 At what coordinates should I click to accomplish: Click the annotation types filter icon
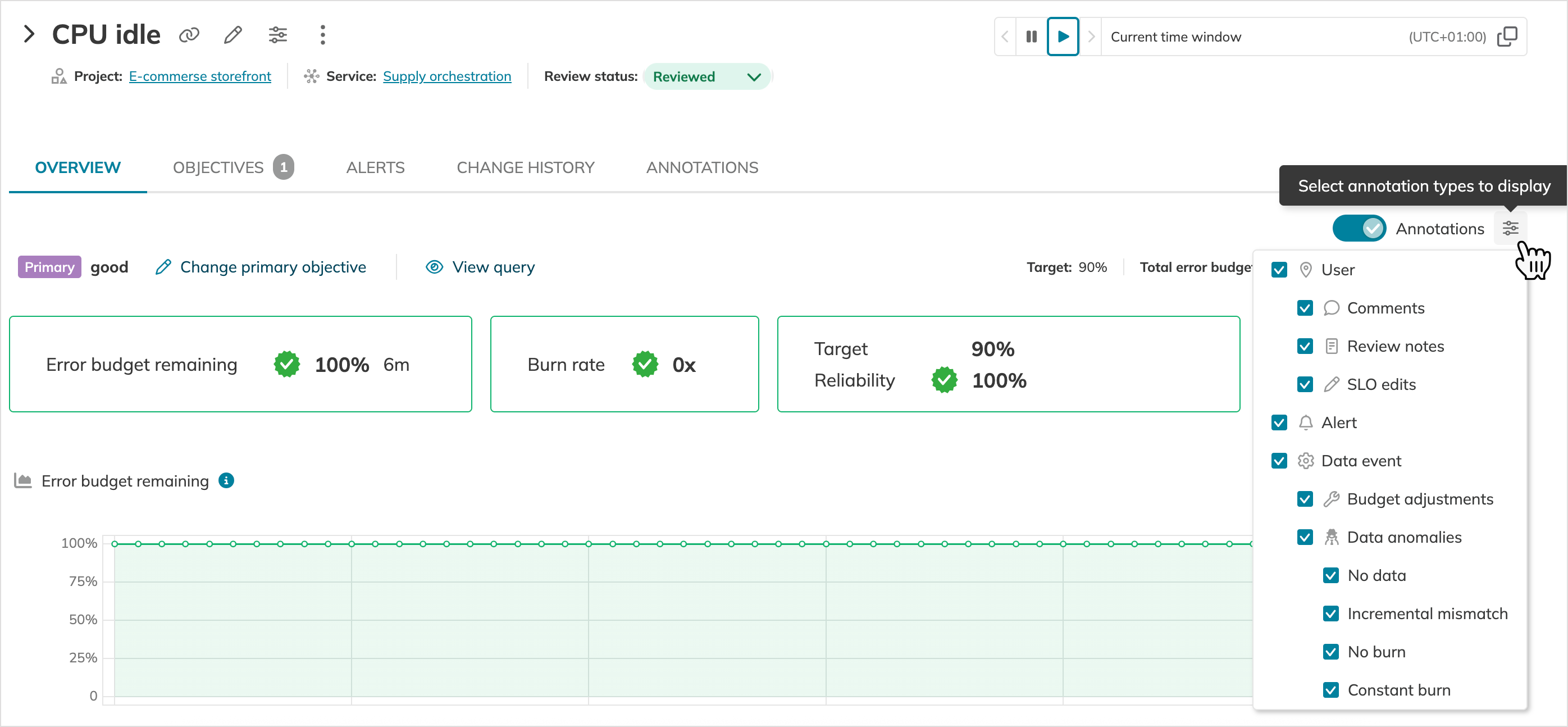1510,228
